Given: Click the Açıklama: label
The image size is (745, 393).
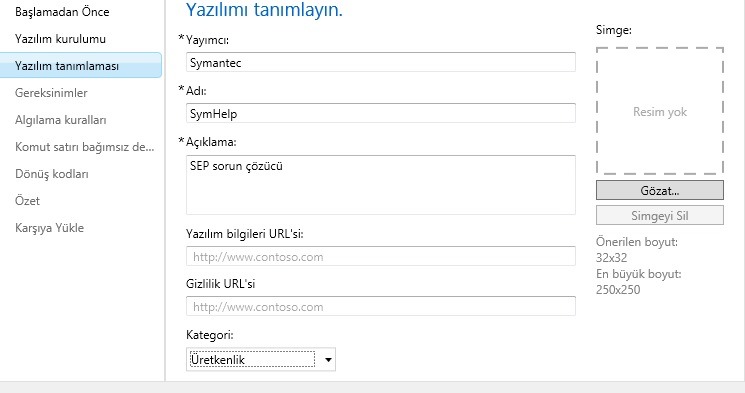Looking at the screenshot, I should tap(211, 142).
